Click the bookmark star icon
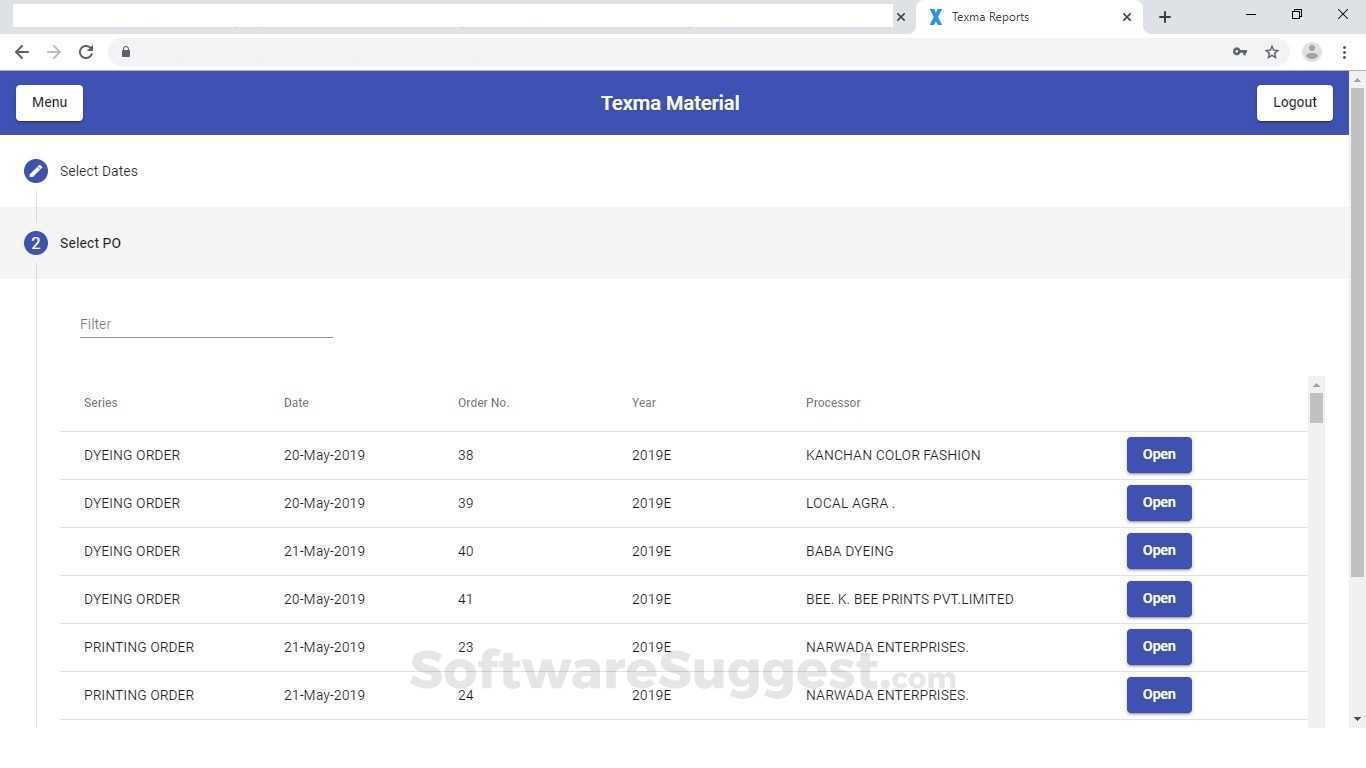1366x768 pixels. (x=1272, y=51)
